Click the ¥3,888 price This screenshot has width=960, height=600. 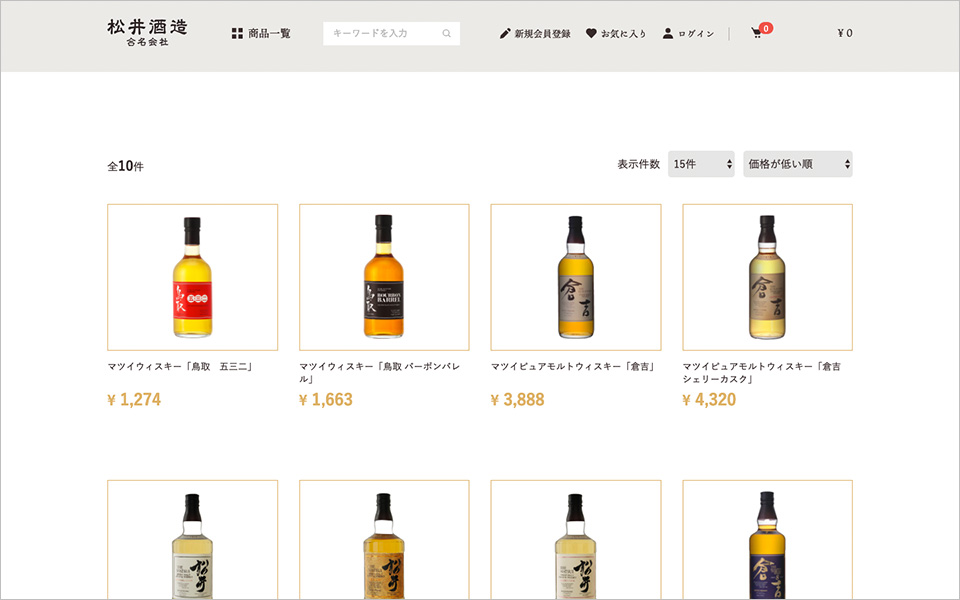click(x=517, y=400)
